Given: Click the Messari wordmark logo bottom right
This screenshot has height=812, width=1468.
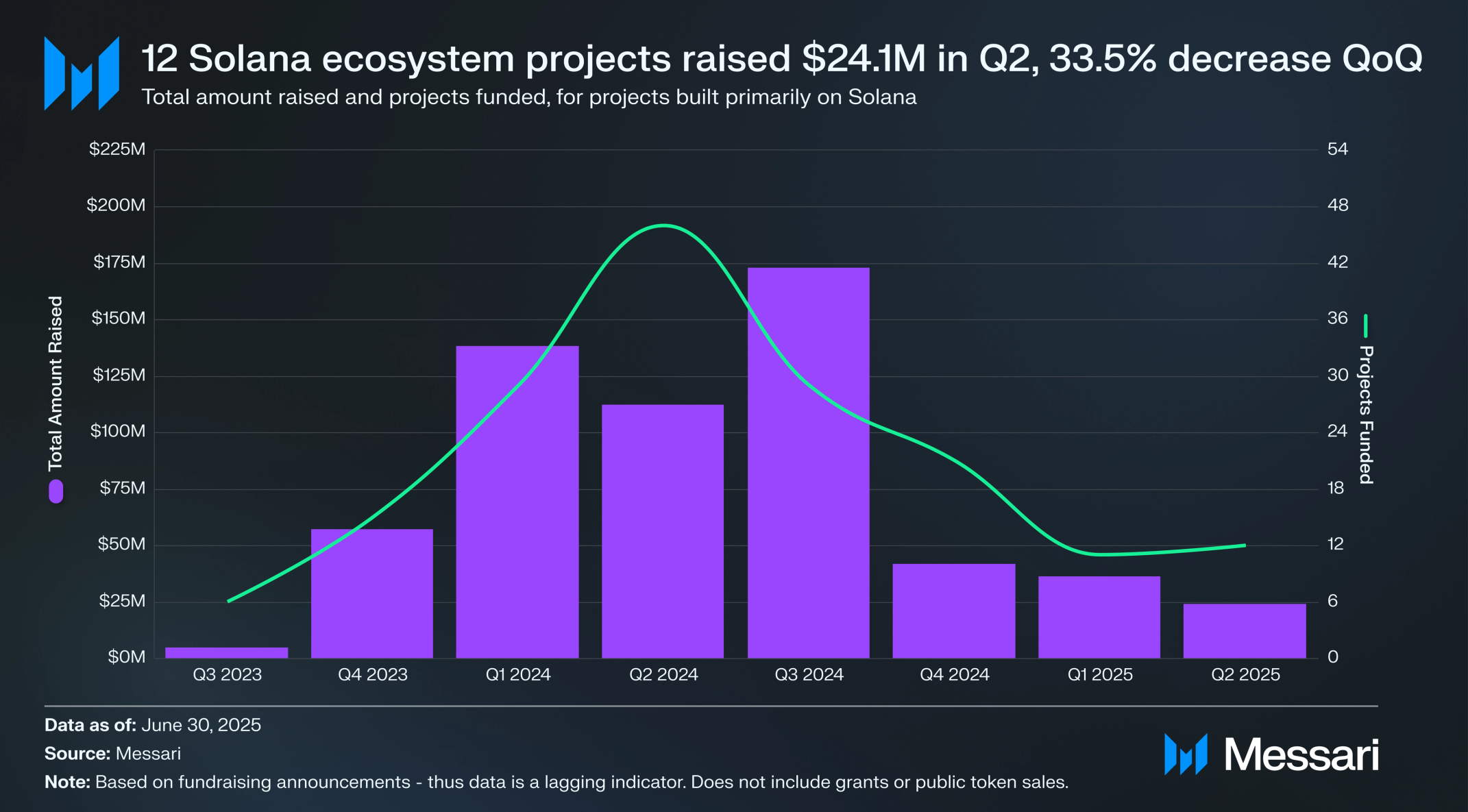Looking at the screenshot, I should [x=1271, y=754].
